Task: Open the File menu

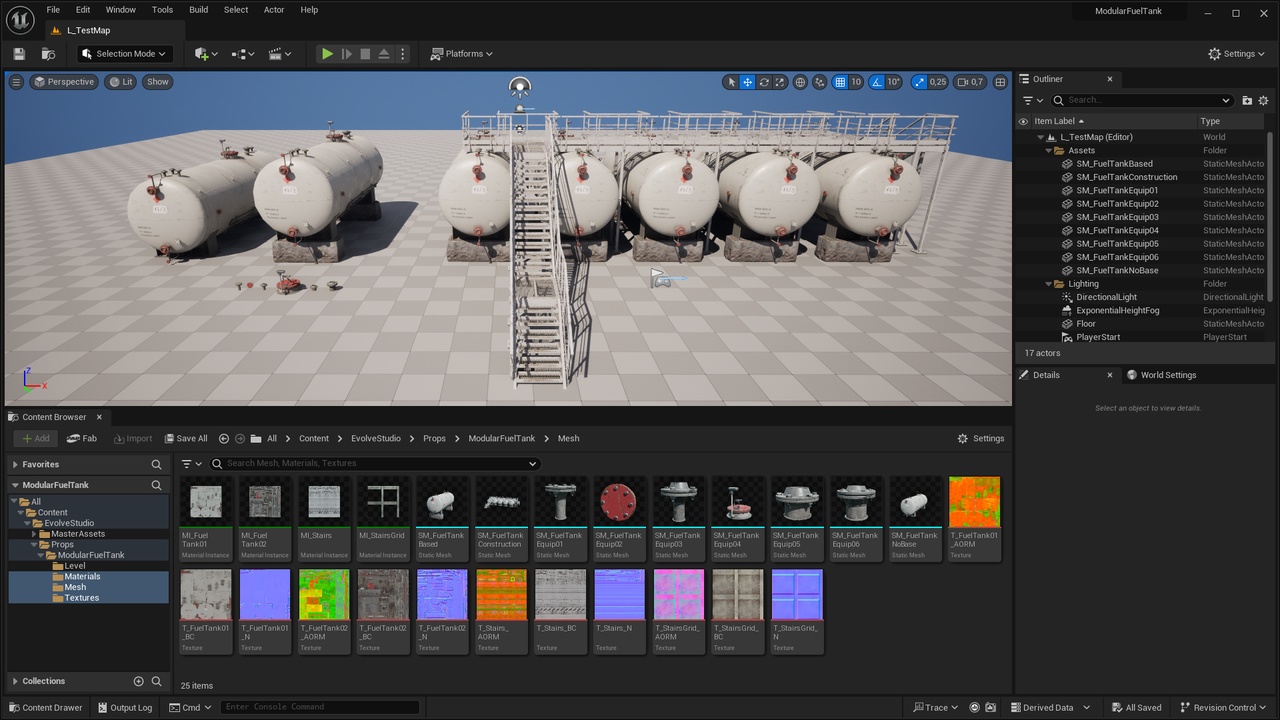Action: (53, 10)
